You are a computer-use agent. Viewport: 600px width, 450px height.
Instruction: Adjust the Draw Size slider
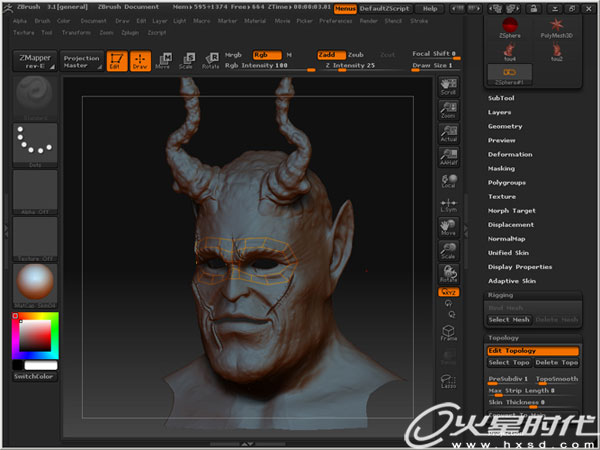(x=435, y=66)
